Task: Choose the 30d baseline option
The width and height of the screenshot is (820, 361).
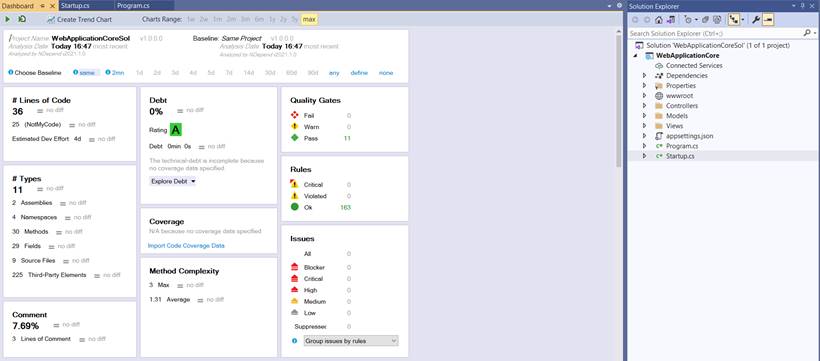Action: pos(270,73)
